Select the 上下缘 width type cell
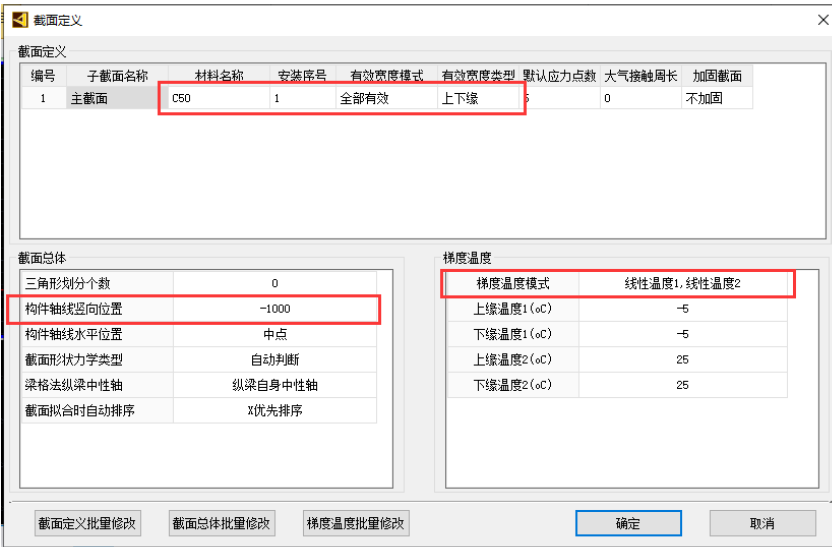 click(x=478, y=98)
